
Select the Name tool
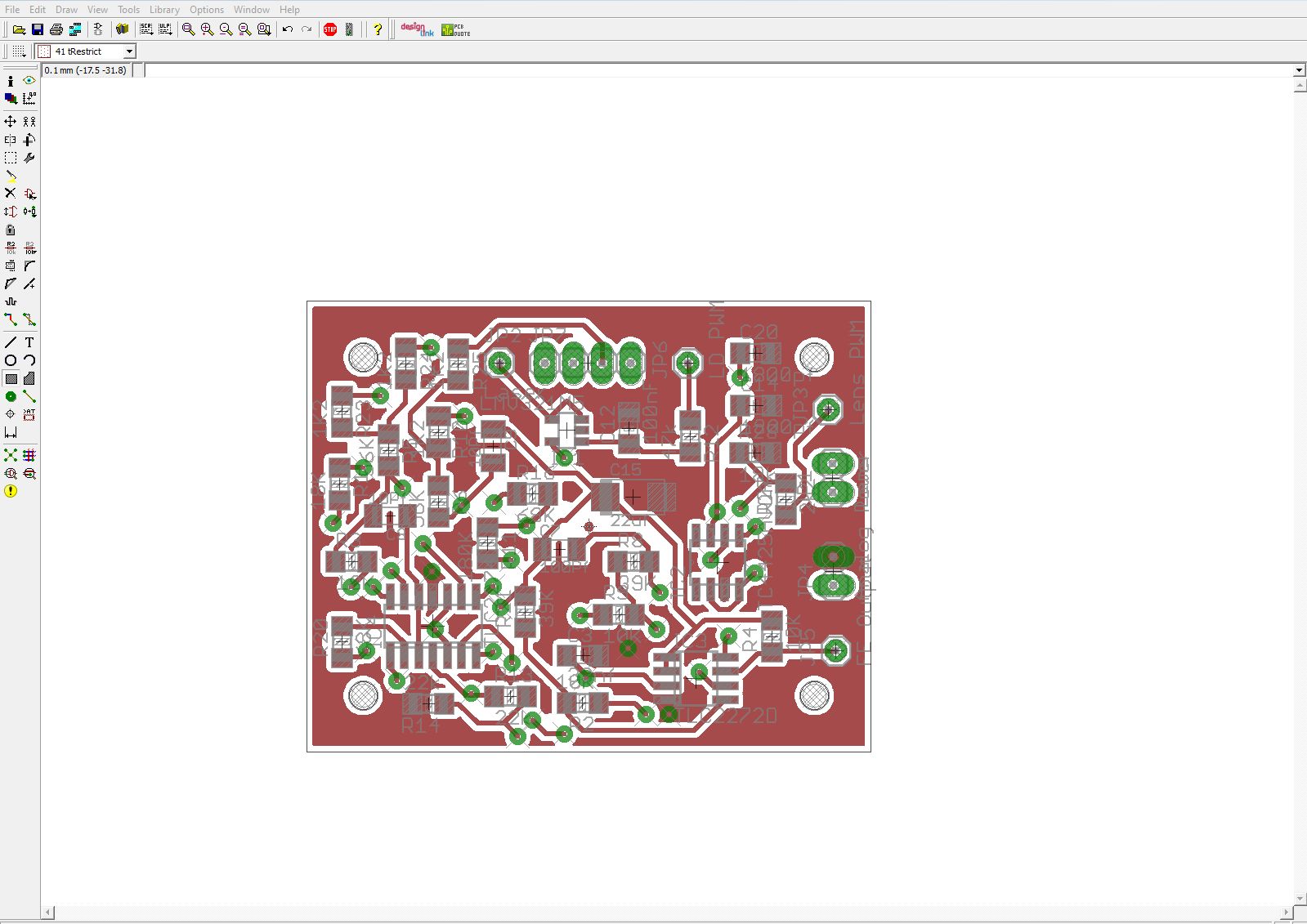pos(11,248)
